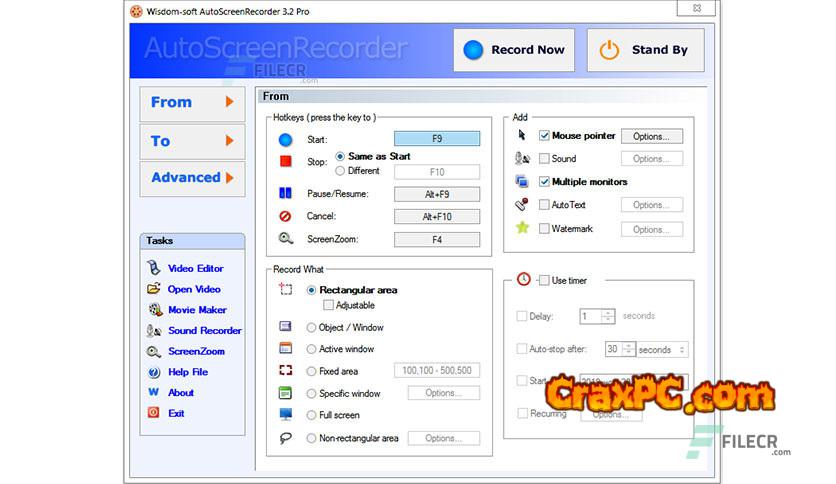The width and height of the screenshot is (836, 484).
Task: Click the Multiple monitors icon
Action: 522,181
